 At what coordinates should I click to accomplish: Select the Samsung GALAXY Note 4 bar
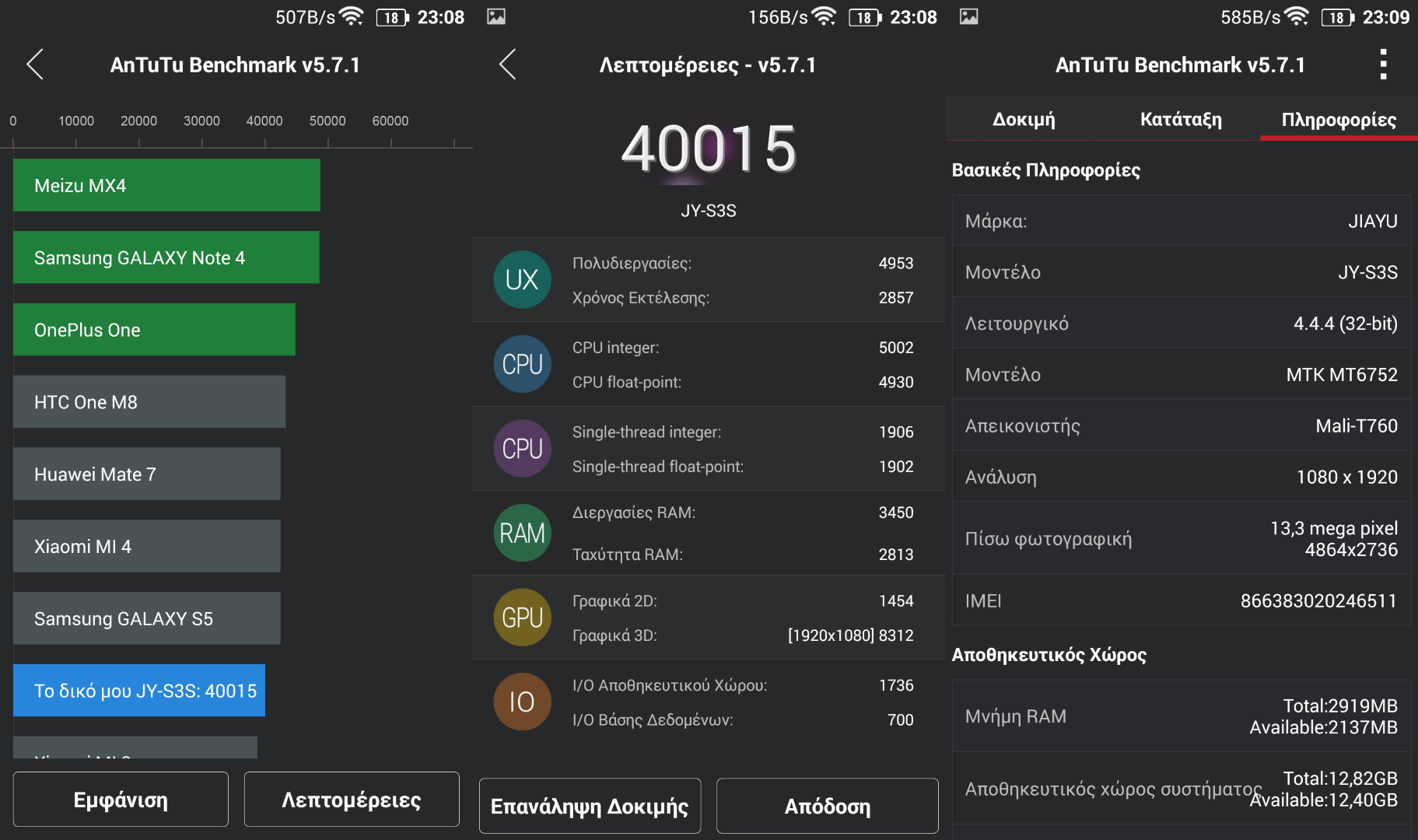pos(166,257)
